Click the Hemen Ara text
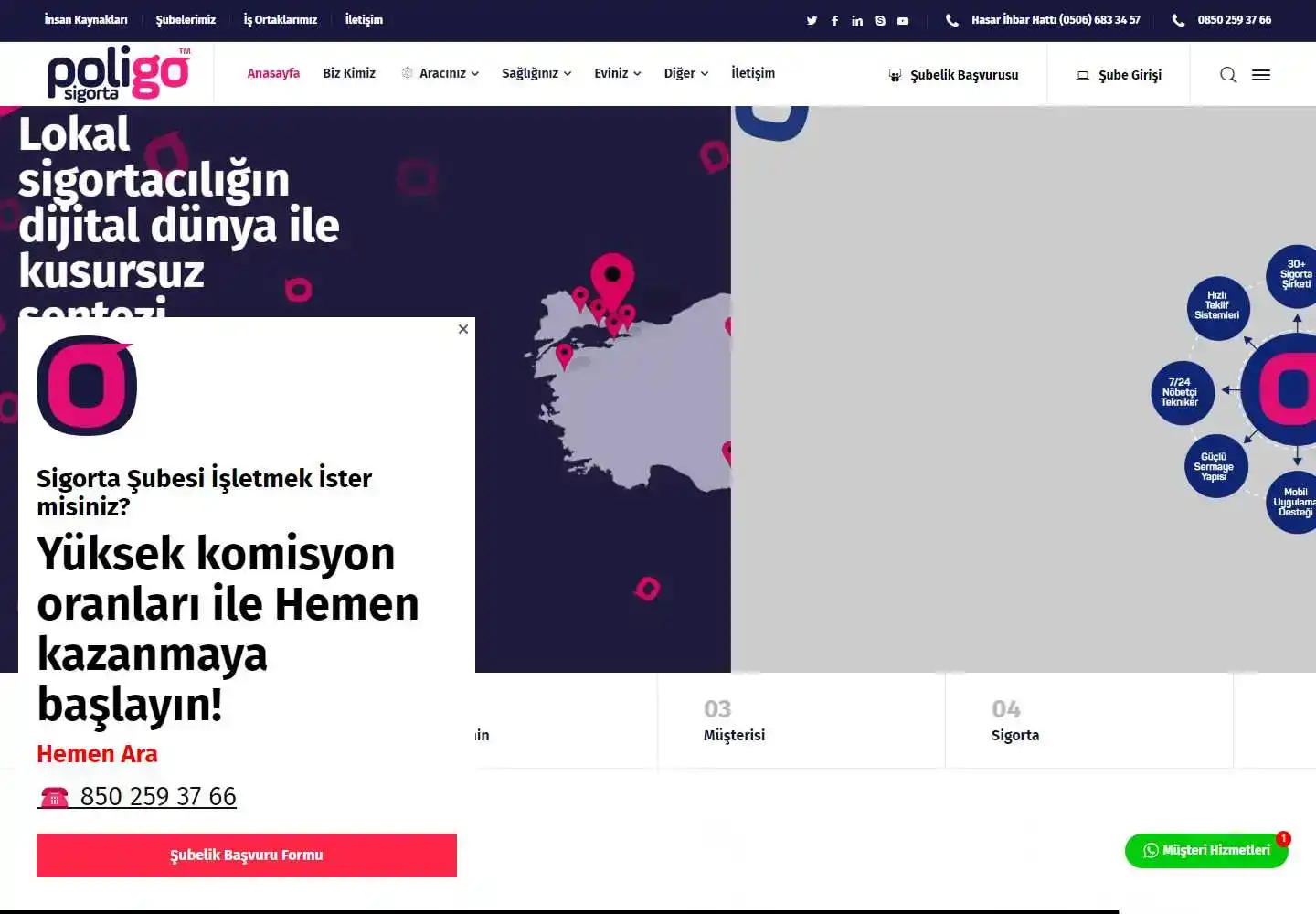The image size is (1316, 914). coord(97,754)
